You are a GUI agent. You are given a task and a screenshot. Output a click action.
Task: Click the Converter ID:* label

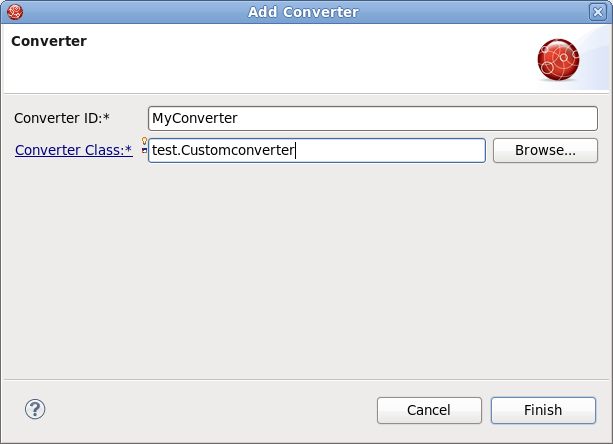62,118
